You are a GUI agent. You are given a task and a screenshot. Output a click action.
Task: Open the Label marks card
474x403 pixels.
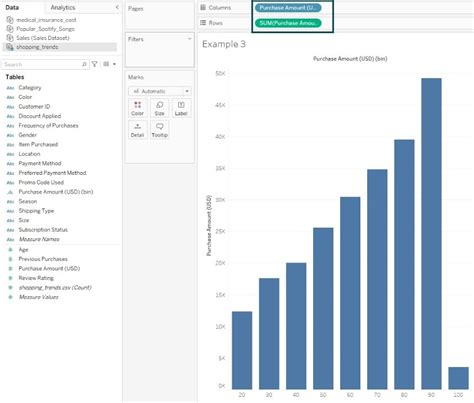pos(181,108)
